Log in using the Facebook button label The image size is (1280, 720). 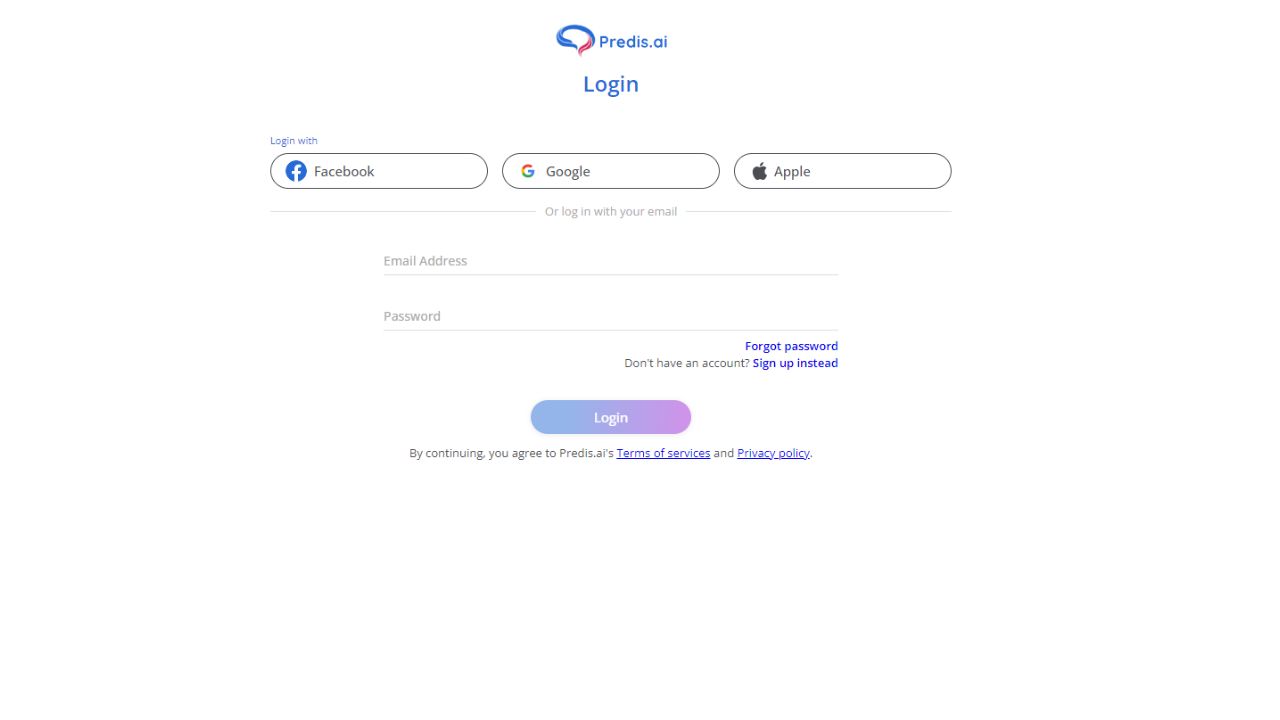(x=344, y=171)
